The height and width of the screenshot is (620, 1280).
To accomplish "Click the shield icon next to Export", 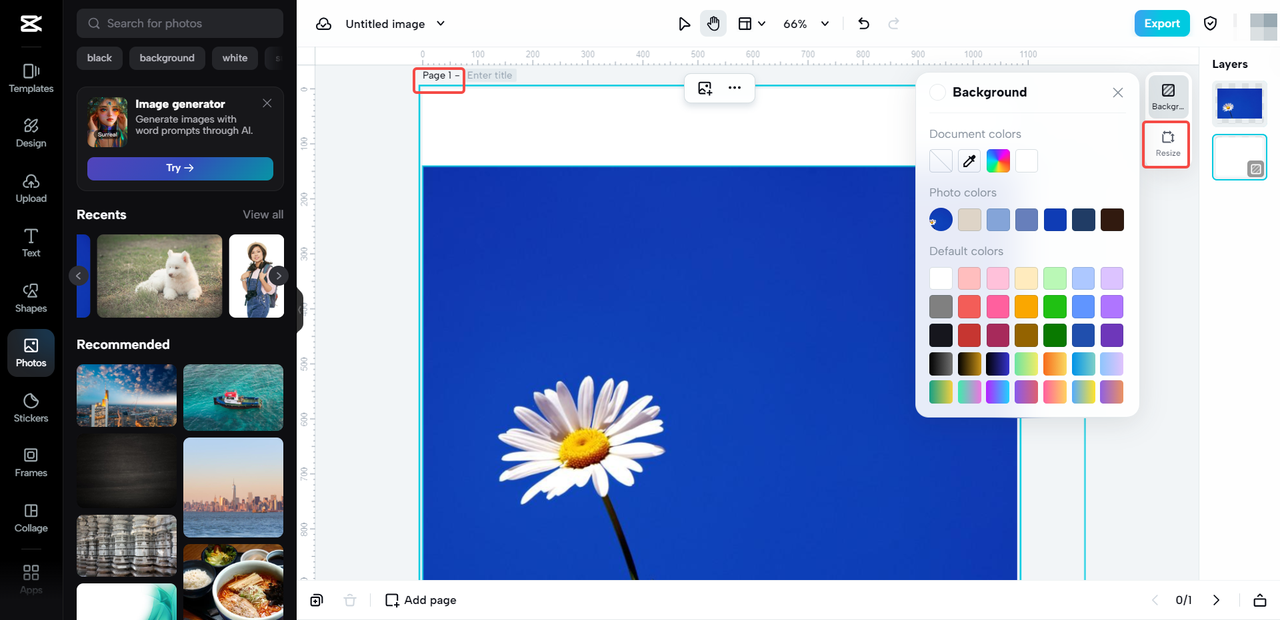I will [1210, 24].
